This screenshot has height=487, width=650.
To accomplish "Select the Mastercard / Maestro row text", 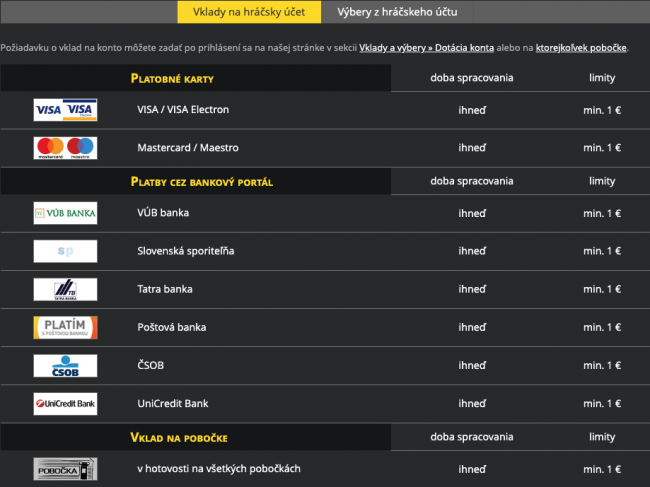I will click(188, 148).
